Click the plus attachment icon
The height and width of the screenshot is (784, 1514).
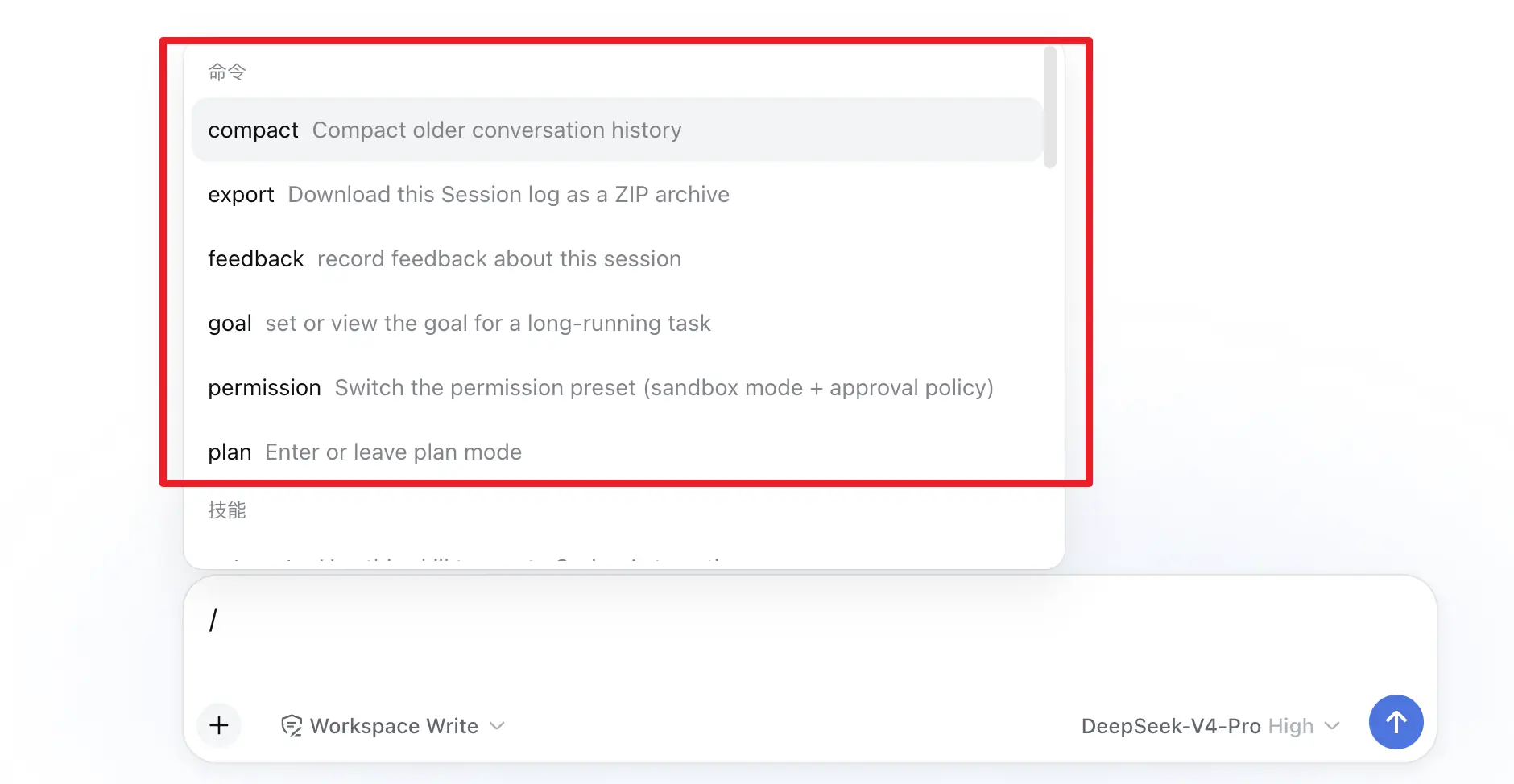[219, 725]
